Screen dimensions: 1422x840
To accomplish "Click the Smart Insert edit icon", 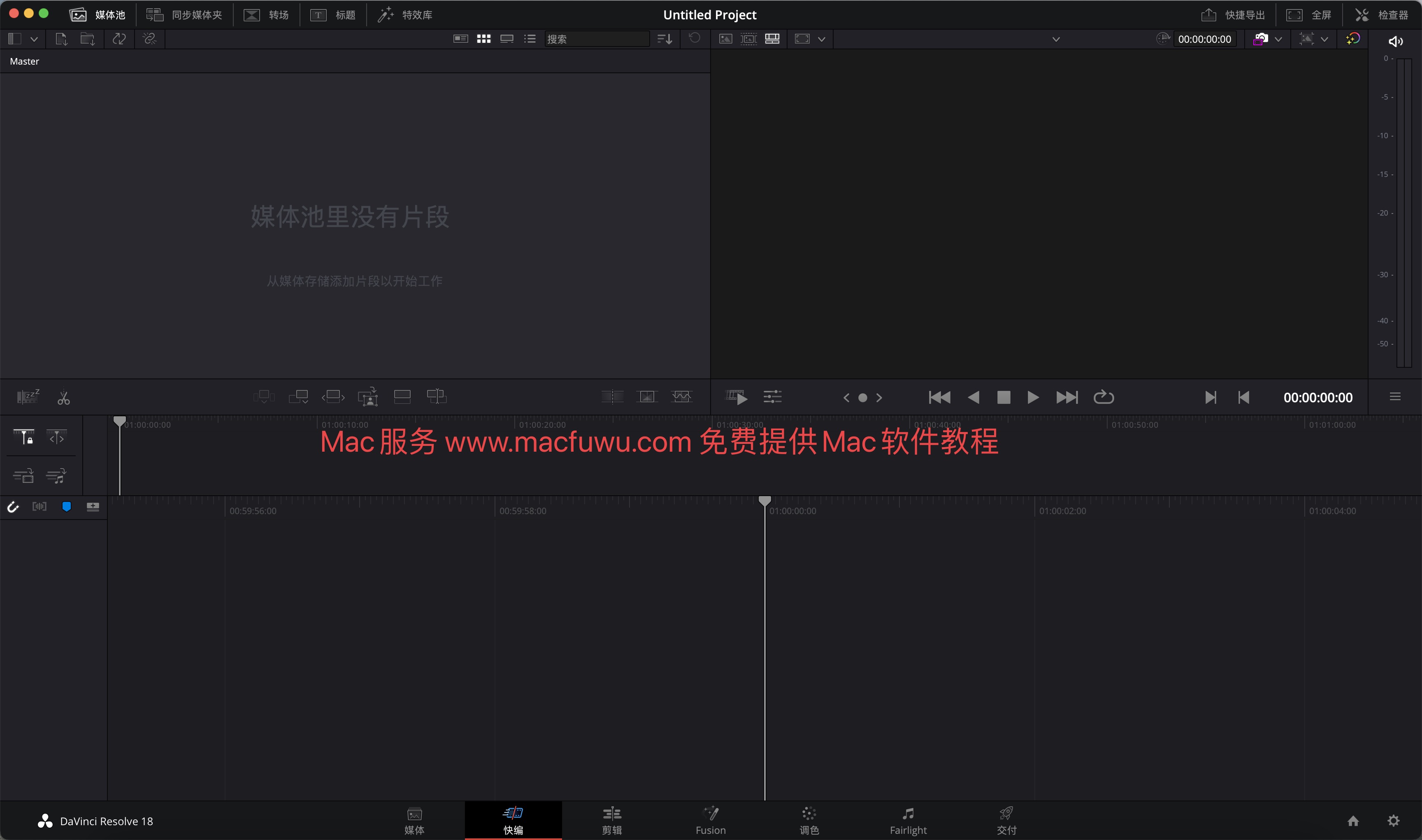I will (x=264, y=396).
